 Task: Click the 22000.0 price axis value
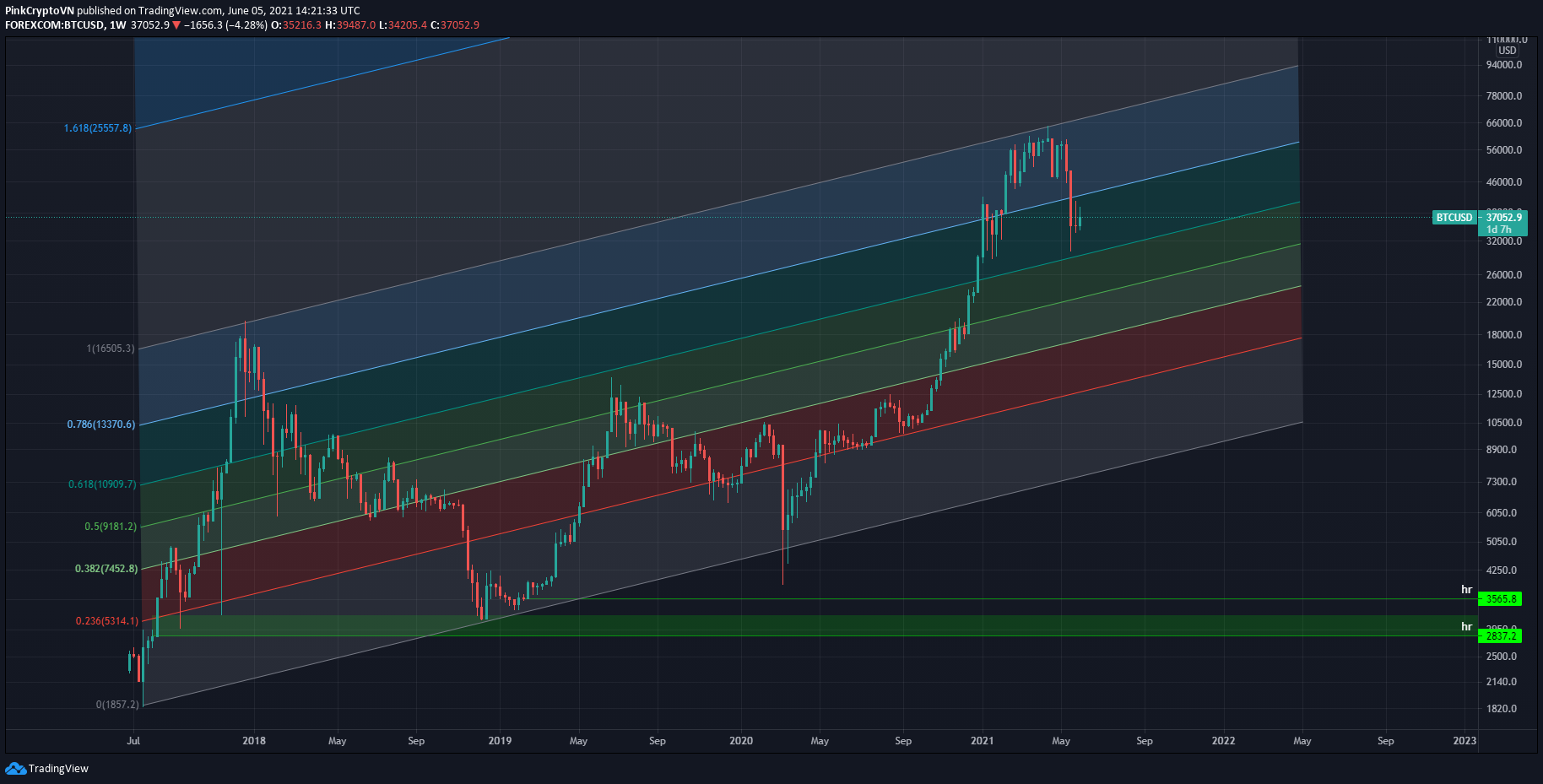coord(1504,302)
